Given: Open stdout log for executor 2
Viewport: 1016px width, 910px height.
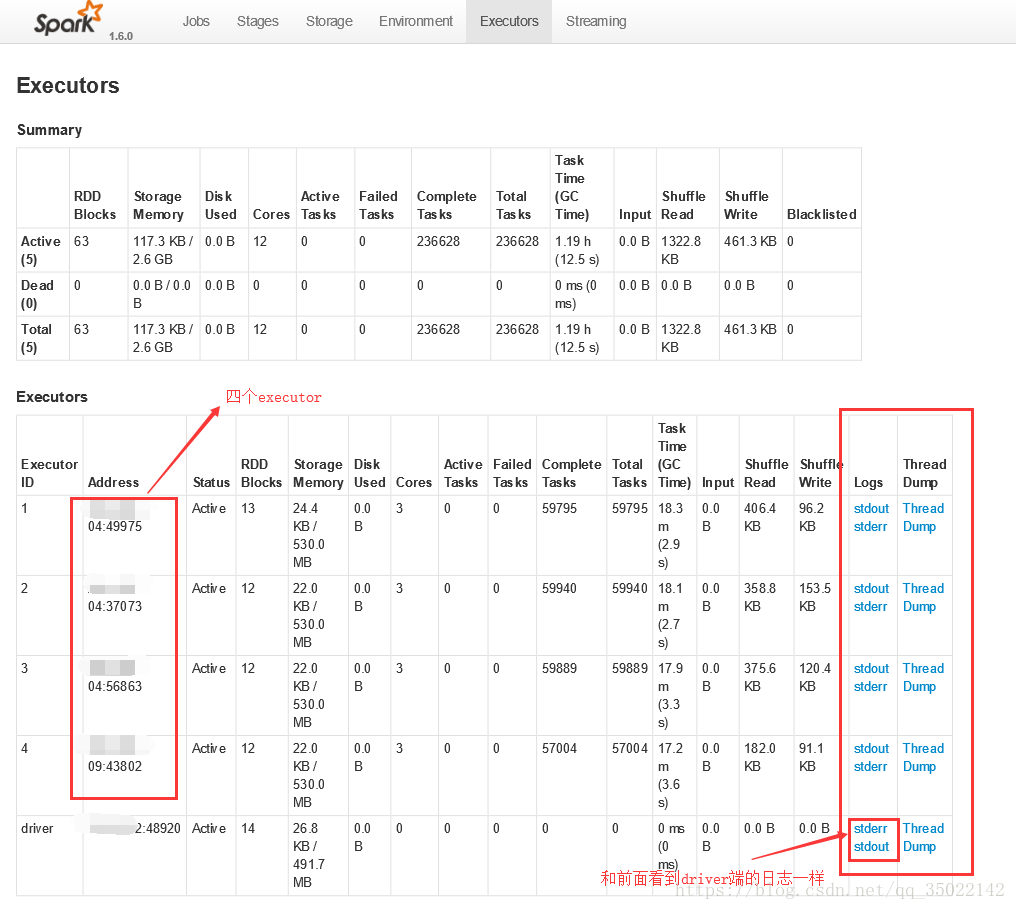Looking at the screenshot, I should [871, 588].
